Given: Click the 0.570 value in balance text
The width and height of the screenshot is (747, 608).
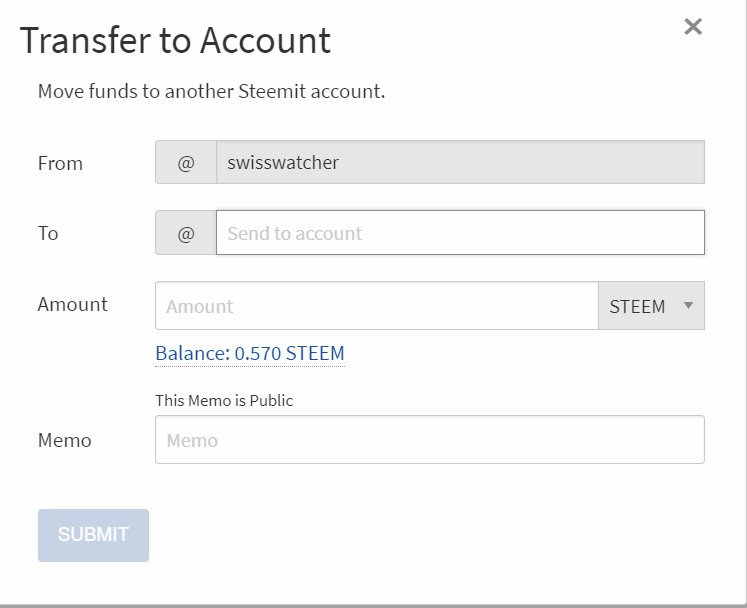Looking at the screenshot, I should tap(257, 353).
